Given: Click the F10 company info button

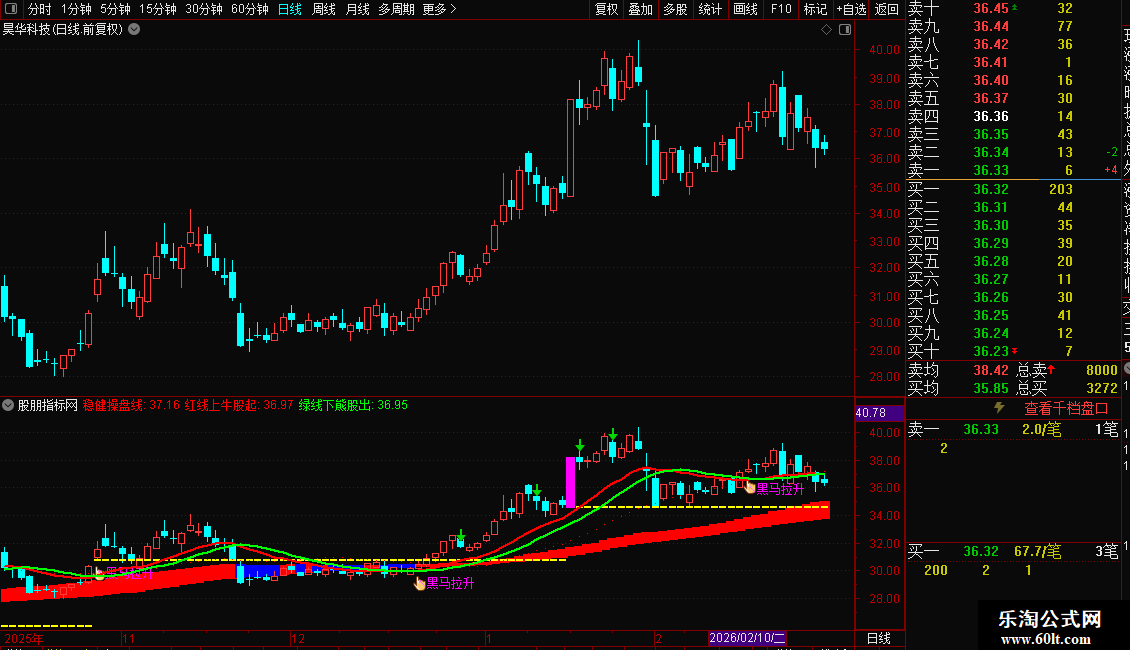Looking at the screenshot, I should tap(780, 9).
